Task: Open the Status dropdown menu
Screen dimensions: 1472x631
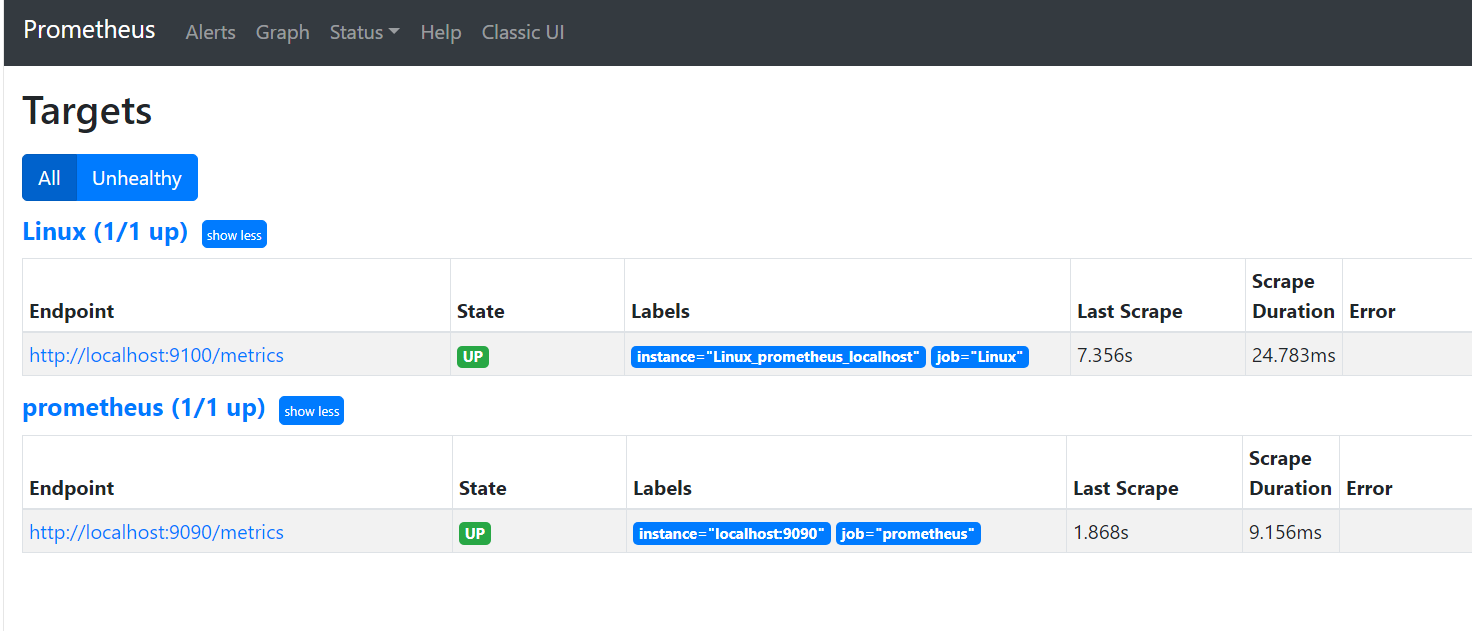Action: point(364,32)
